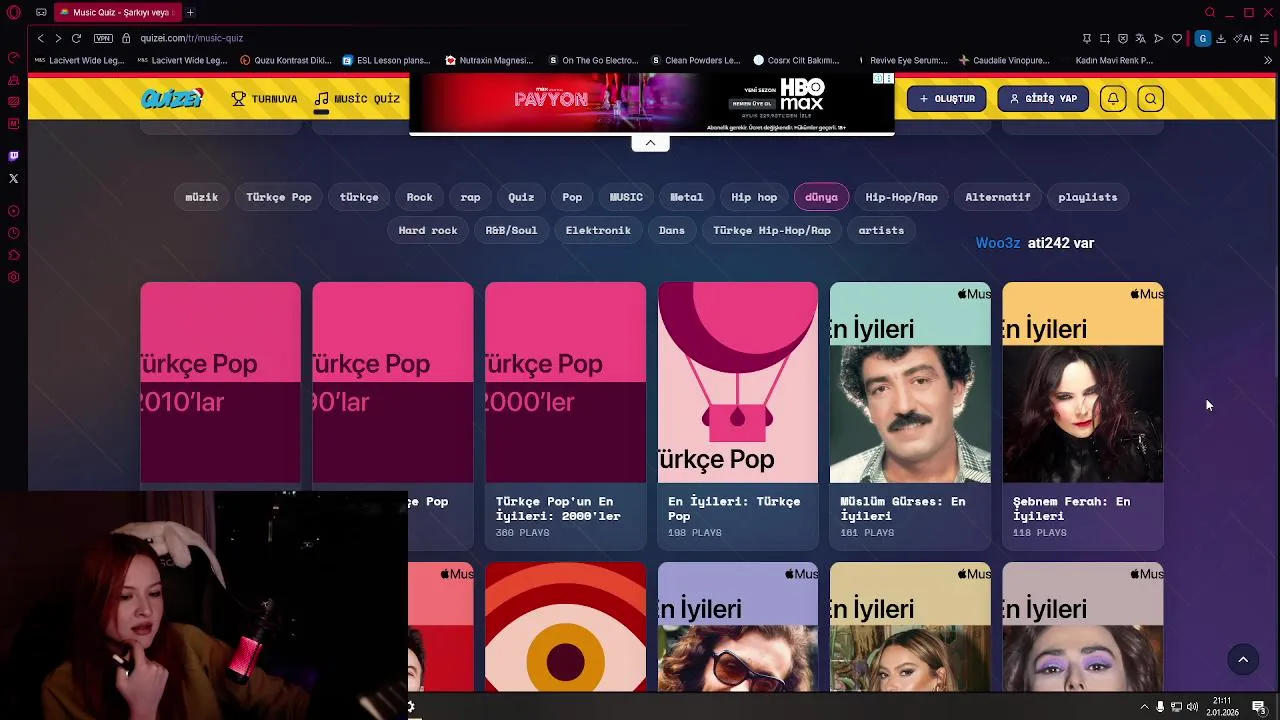The width and height of the screenshot is (1280, 720).
Task: Select the artists tag
Action: [881, 230]
